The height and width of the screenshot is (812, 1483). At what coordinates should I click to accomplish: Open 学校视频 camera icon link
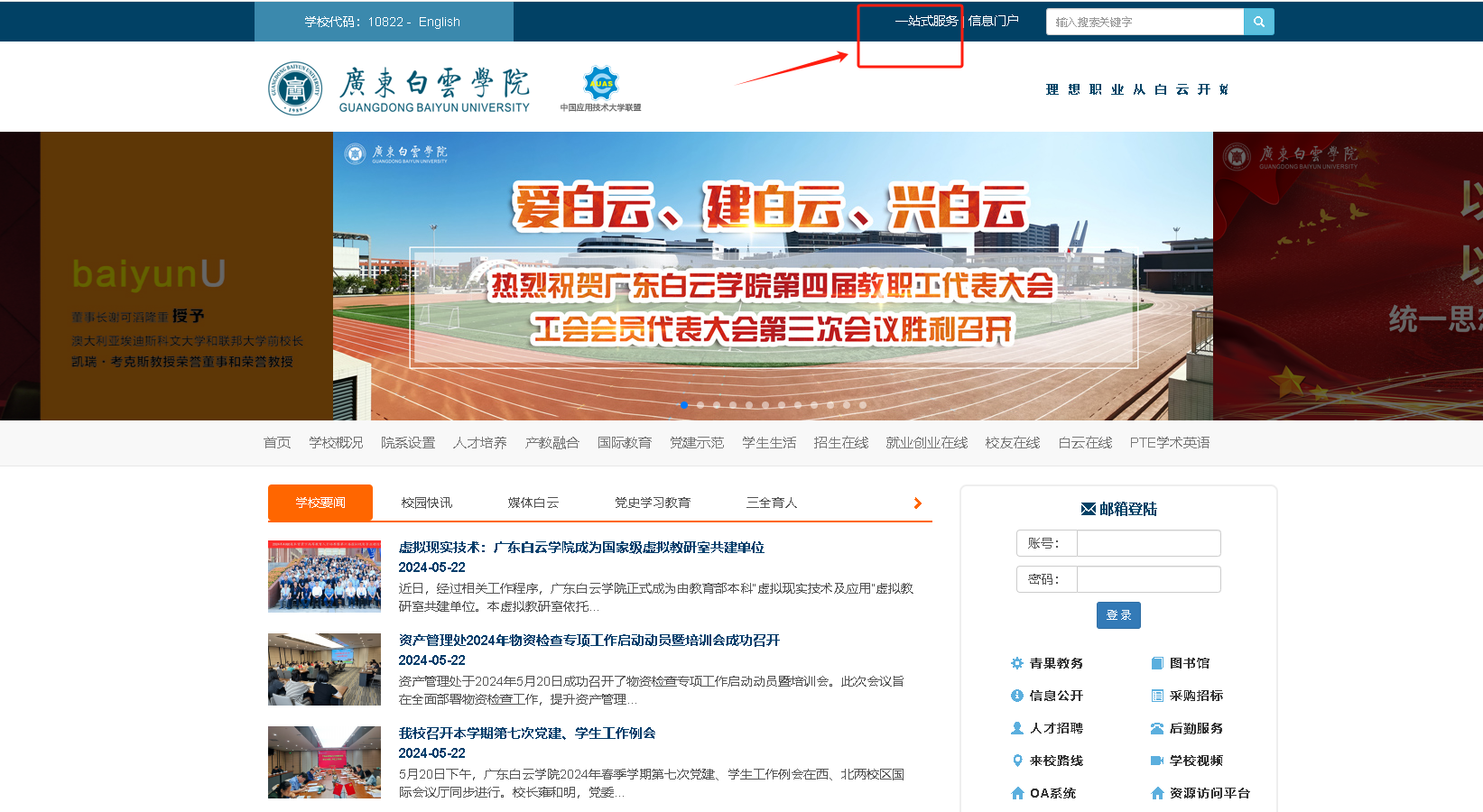pyautogui.click(x=1157, y=761)
